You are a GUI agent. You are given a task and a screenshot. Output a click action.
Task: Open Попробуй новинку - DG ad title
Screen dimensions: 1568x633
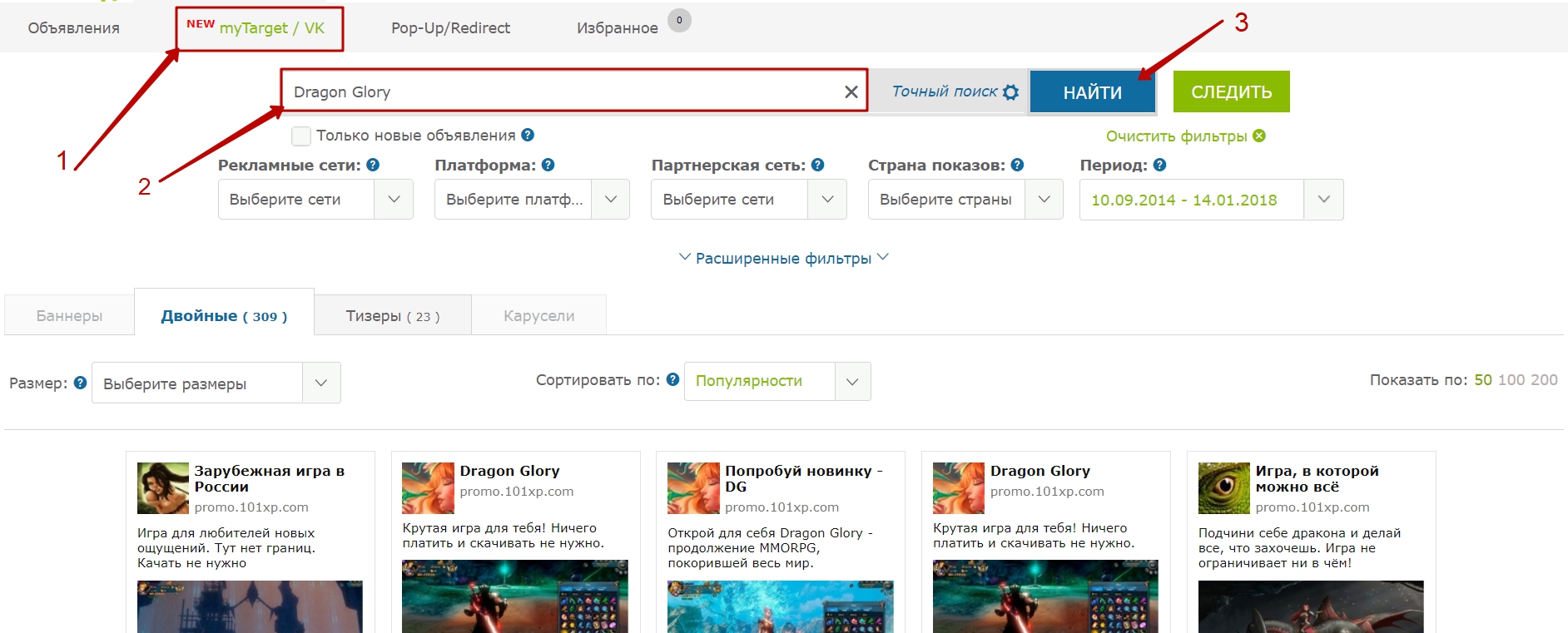(x=803, y=478)
